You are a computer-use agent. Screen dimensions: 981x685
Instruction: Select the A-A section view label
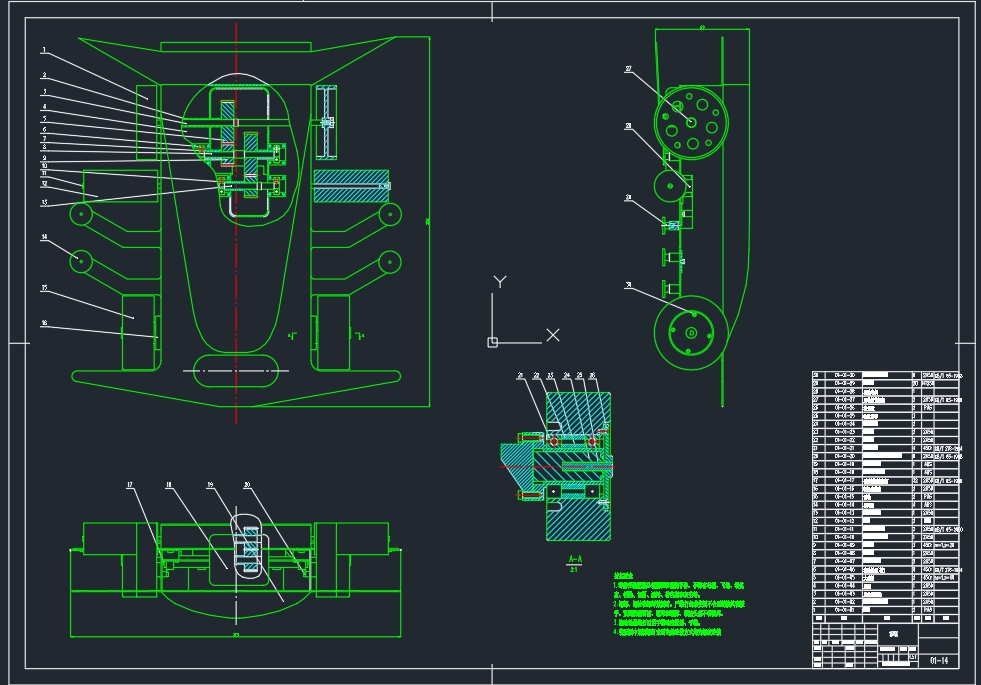pyautogui.click(x=575, y=559)
